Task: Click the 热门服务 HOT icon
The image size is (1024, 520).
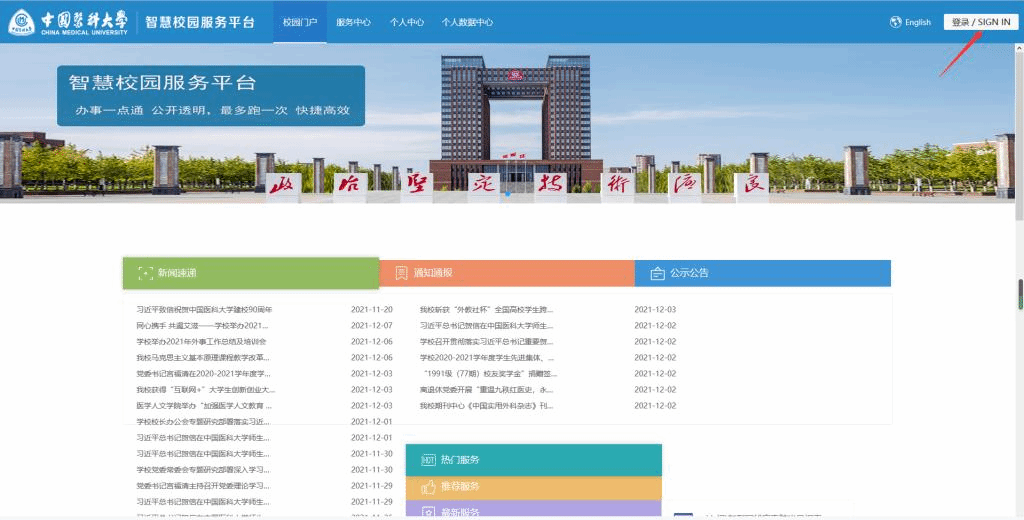Action: click(x=428, y=460)
